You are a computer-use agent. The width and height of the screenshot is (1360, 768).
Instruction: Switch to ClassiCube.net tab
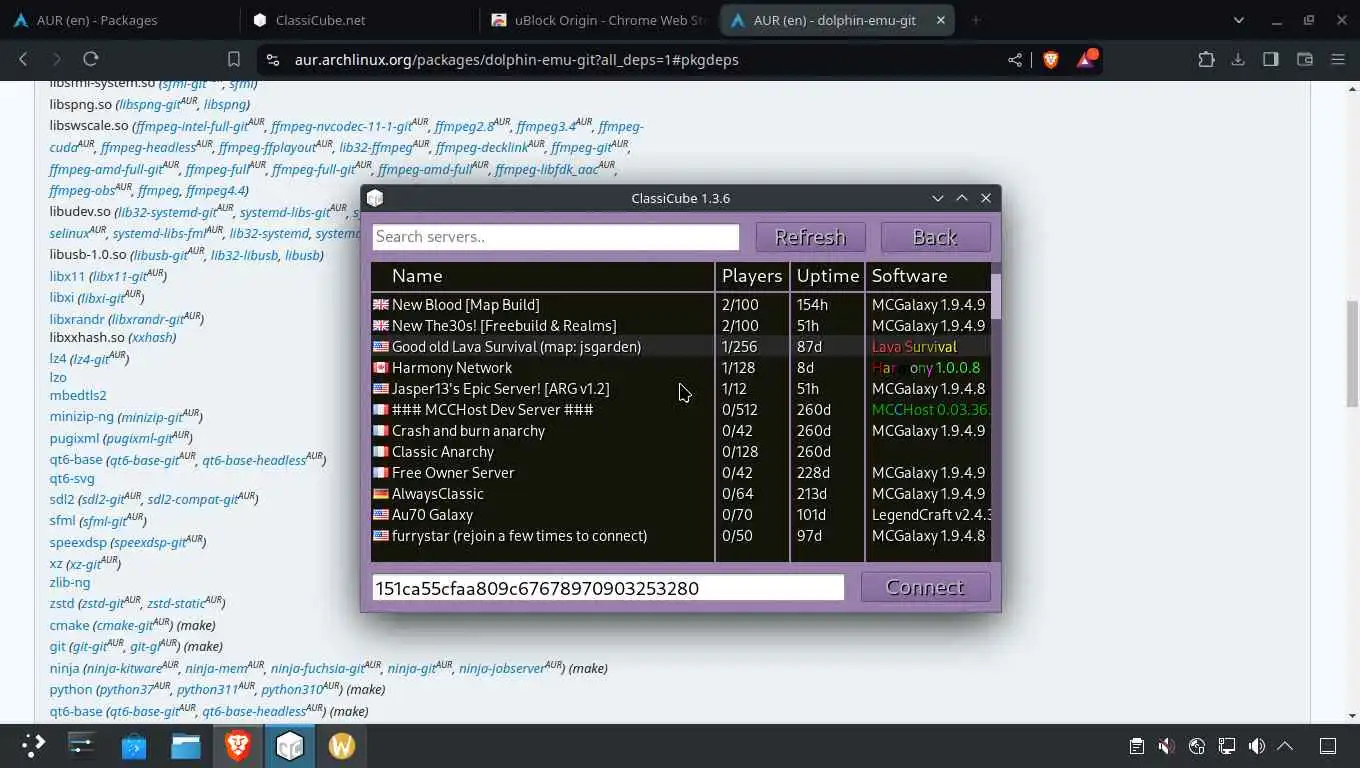[358, 20]
